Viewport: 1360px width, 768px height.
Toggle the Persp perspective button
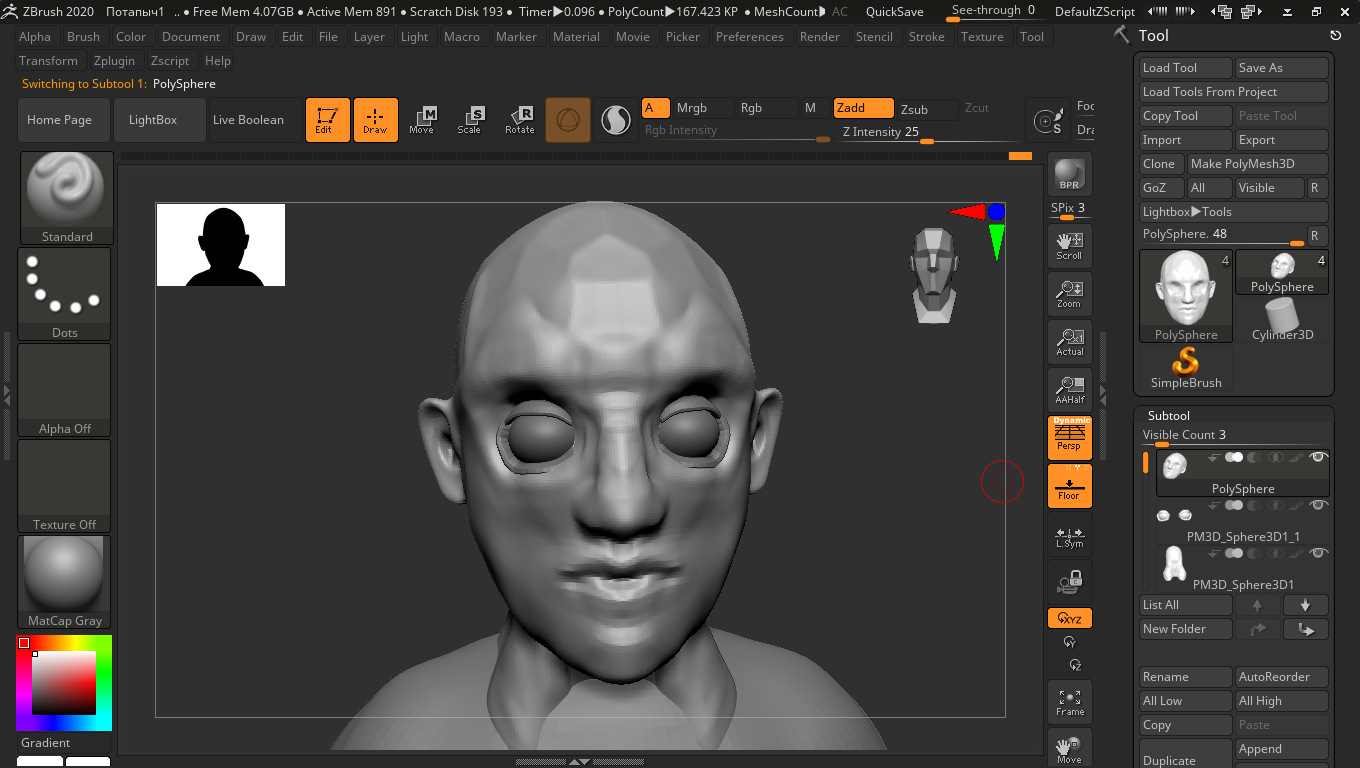click(x=1069, y=438)
